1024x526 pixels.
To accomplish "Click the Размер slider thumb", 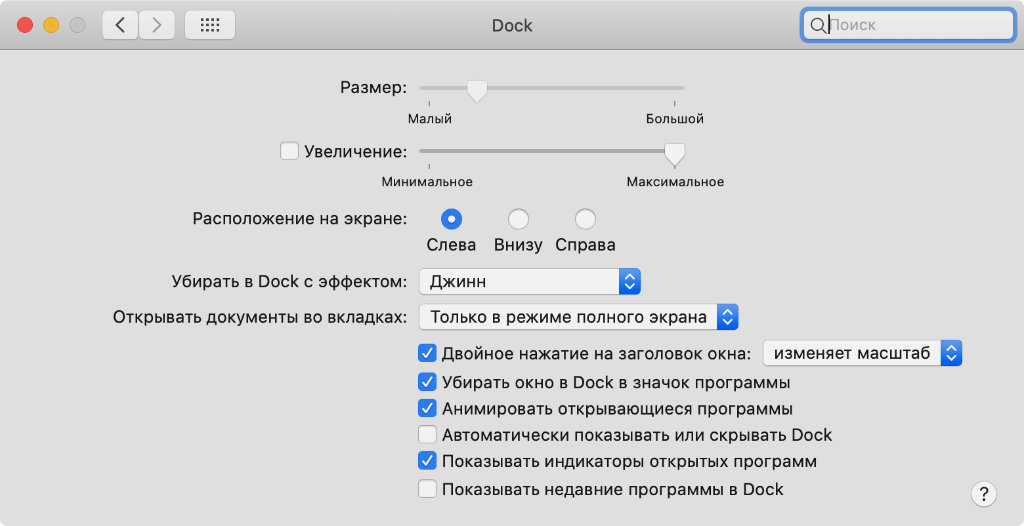I will point(477,91).
